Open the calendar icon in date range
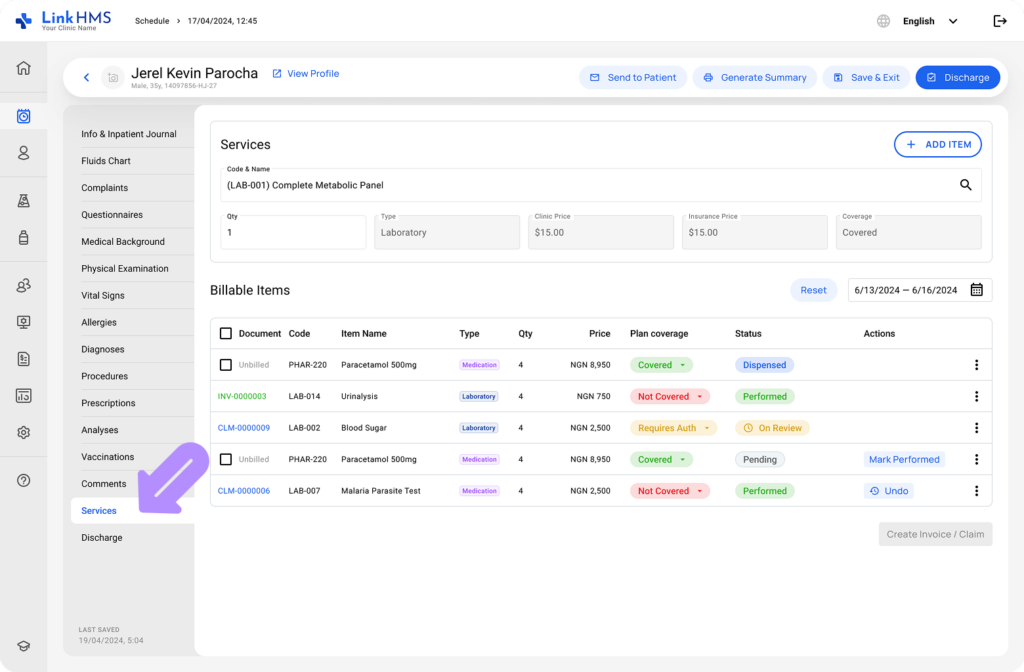Viewport: 1024px width, 672px height. [x=976, y=290]
